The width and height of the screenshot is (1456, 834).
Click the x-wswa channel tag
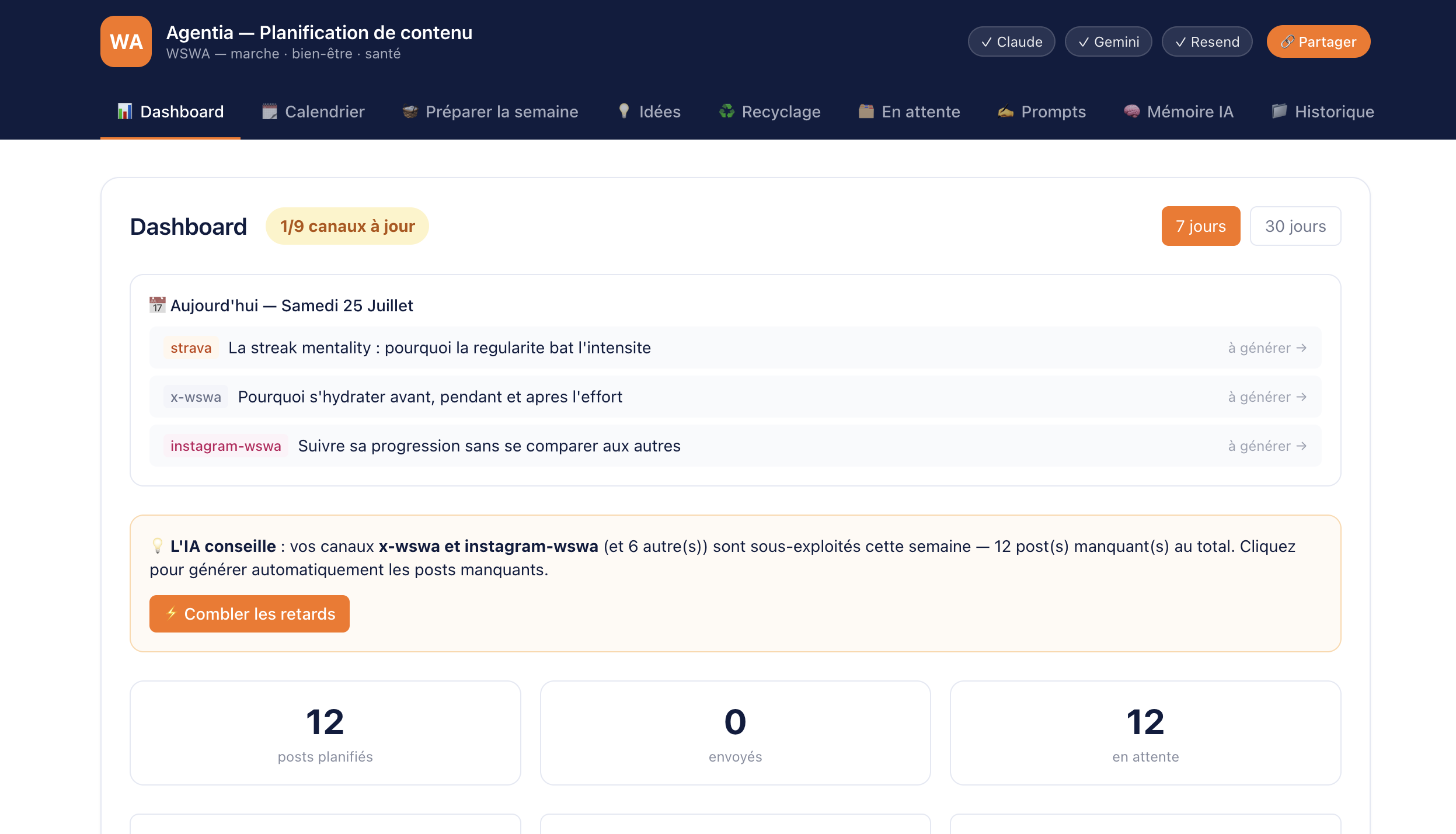point(196,397)
